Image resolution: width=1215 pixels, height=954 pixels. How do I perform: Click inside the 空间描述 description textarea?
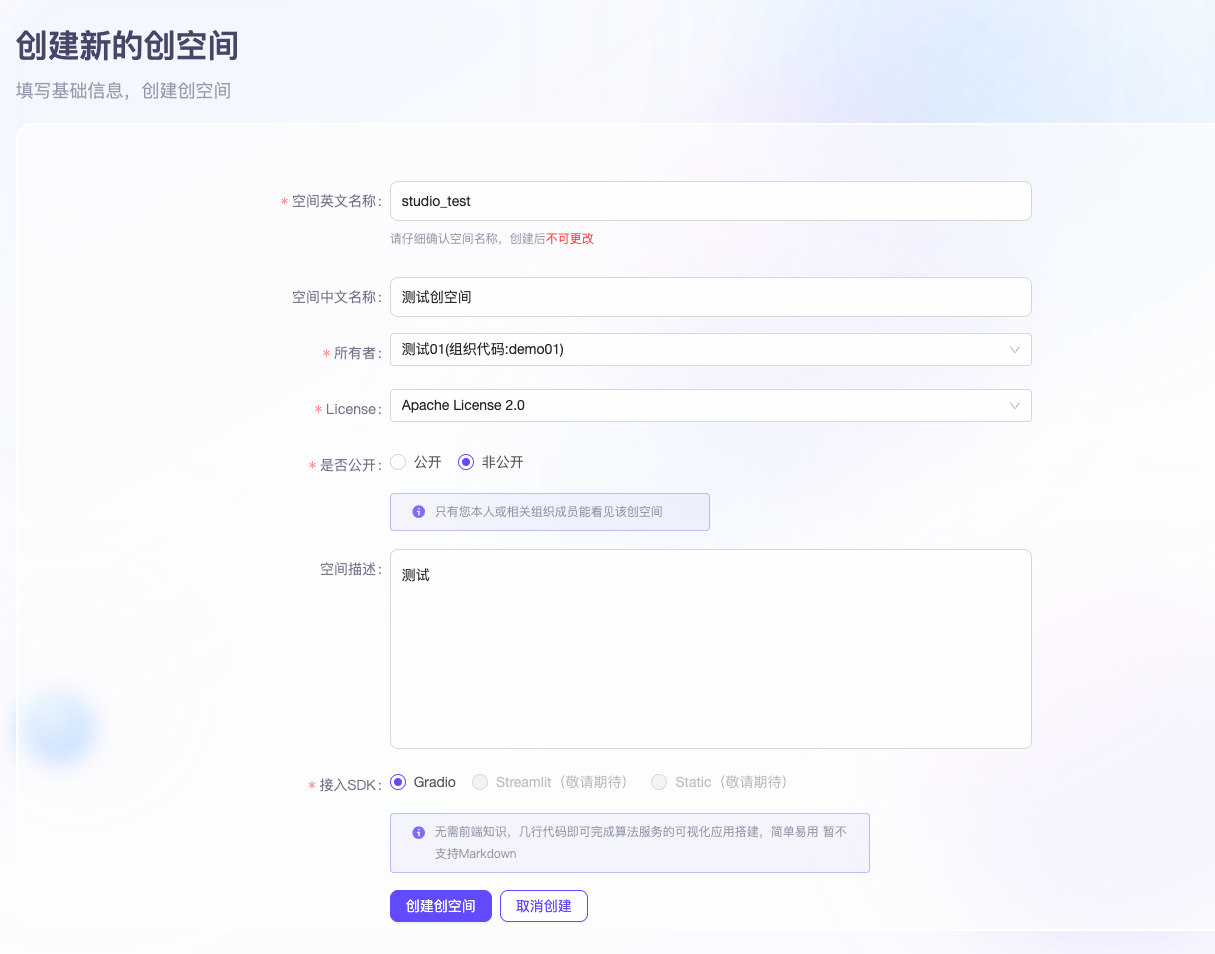point(710,648)
